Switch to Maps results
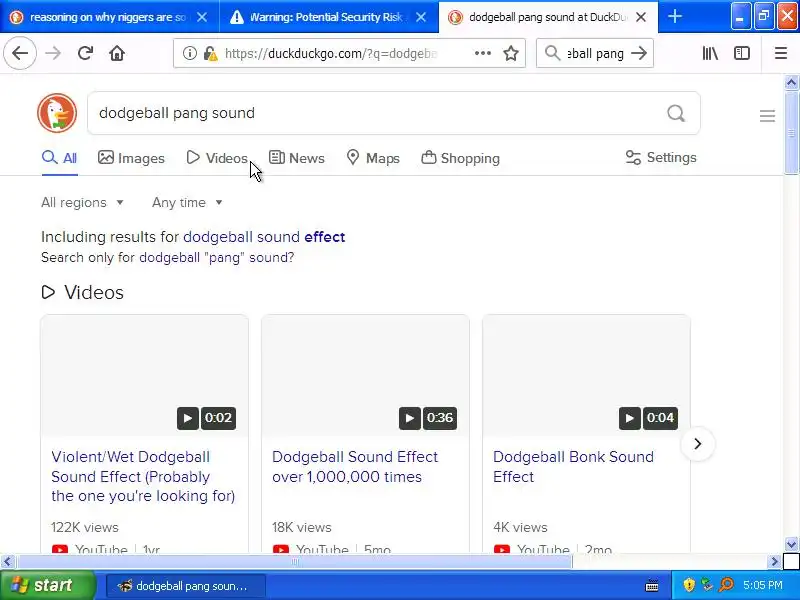800x600 pixels. (x=372, y=158)
